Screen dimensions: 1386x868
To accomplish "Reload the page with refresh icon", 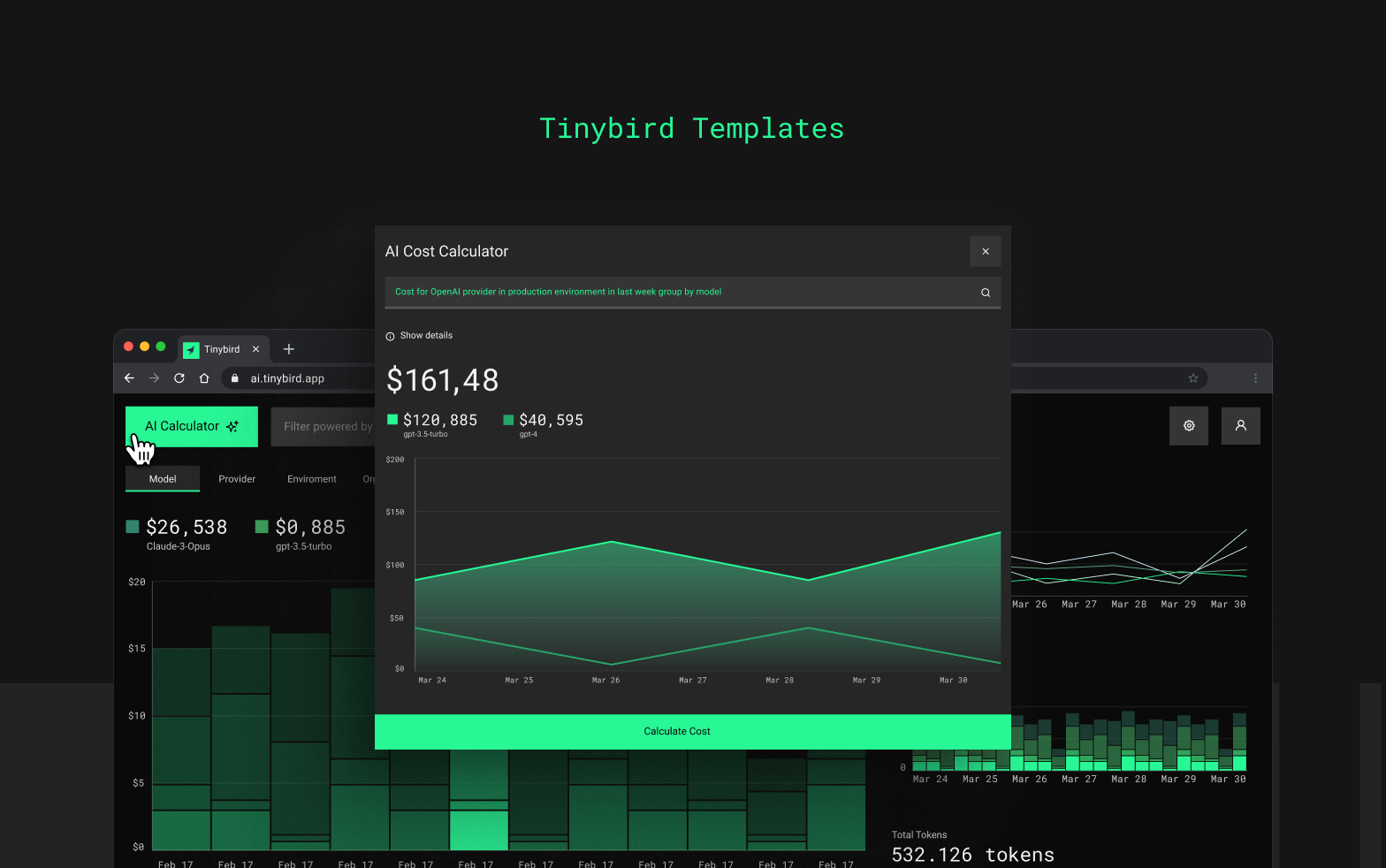I will 179,378.
